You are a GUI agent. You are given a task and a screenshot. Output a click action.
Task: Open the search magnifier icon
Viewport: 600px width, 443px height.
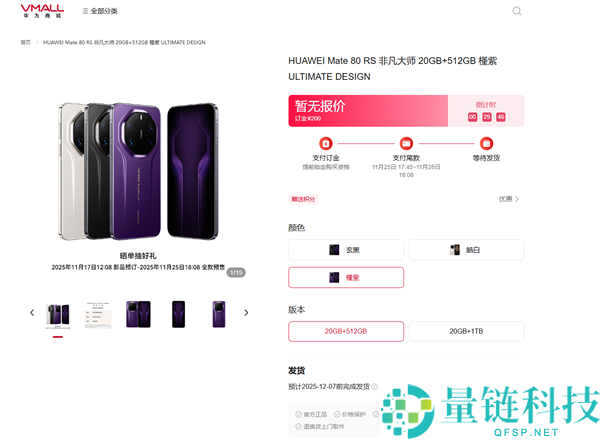[517, 11]
